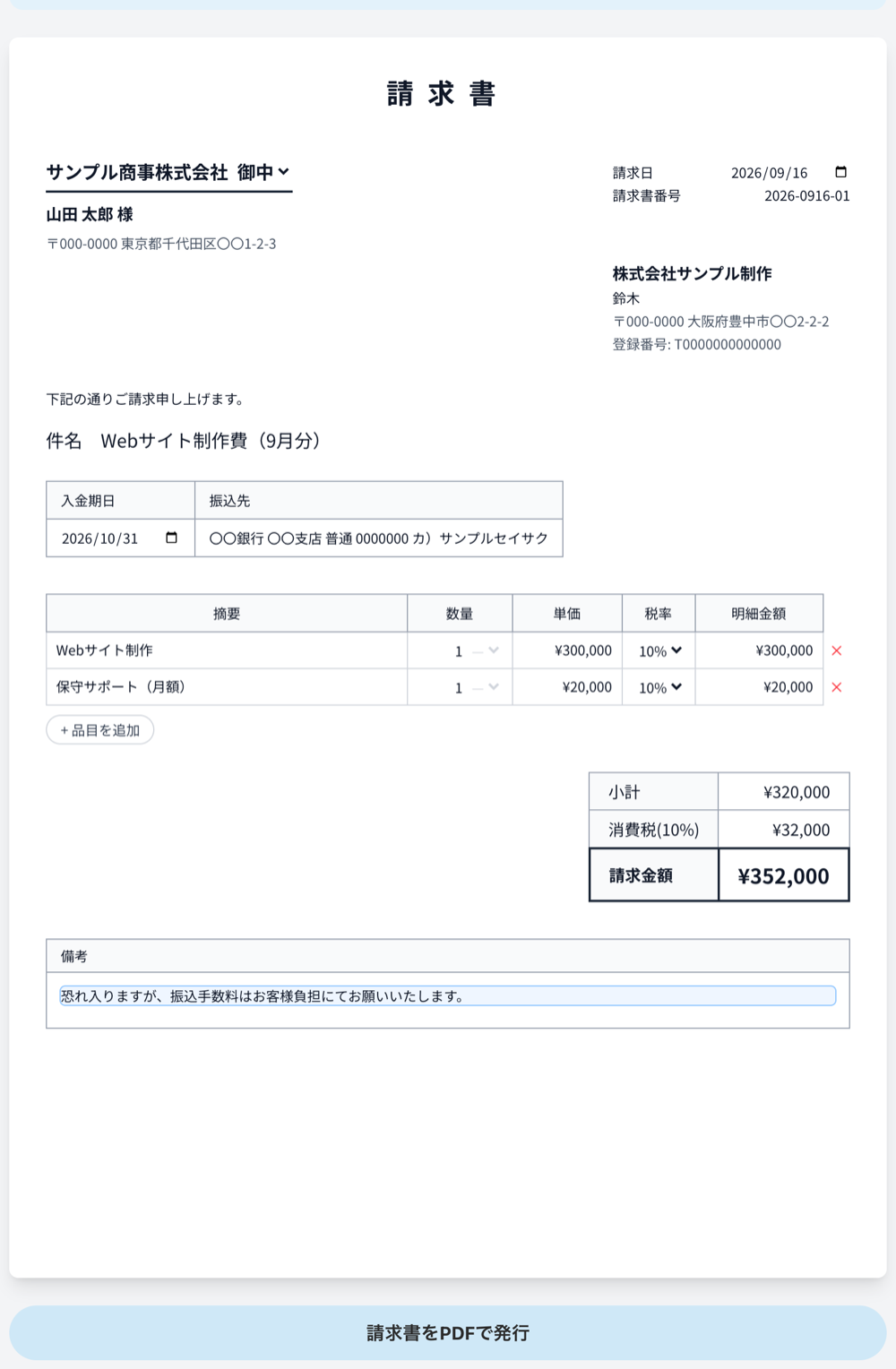The height and width of the screenshot is (1369, 896).
Task: Click the total 請求金額 ¥352,000
Action: click(783, 875)
